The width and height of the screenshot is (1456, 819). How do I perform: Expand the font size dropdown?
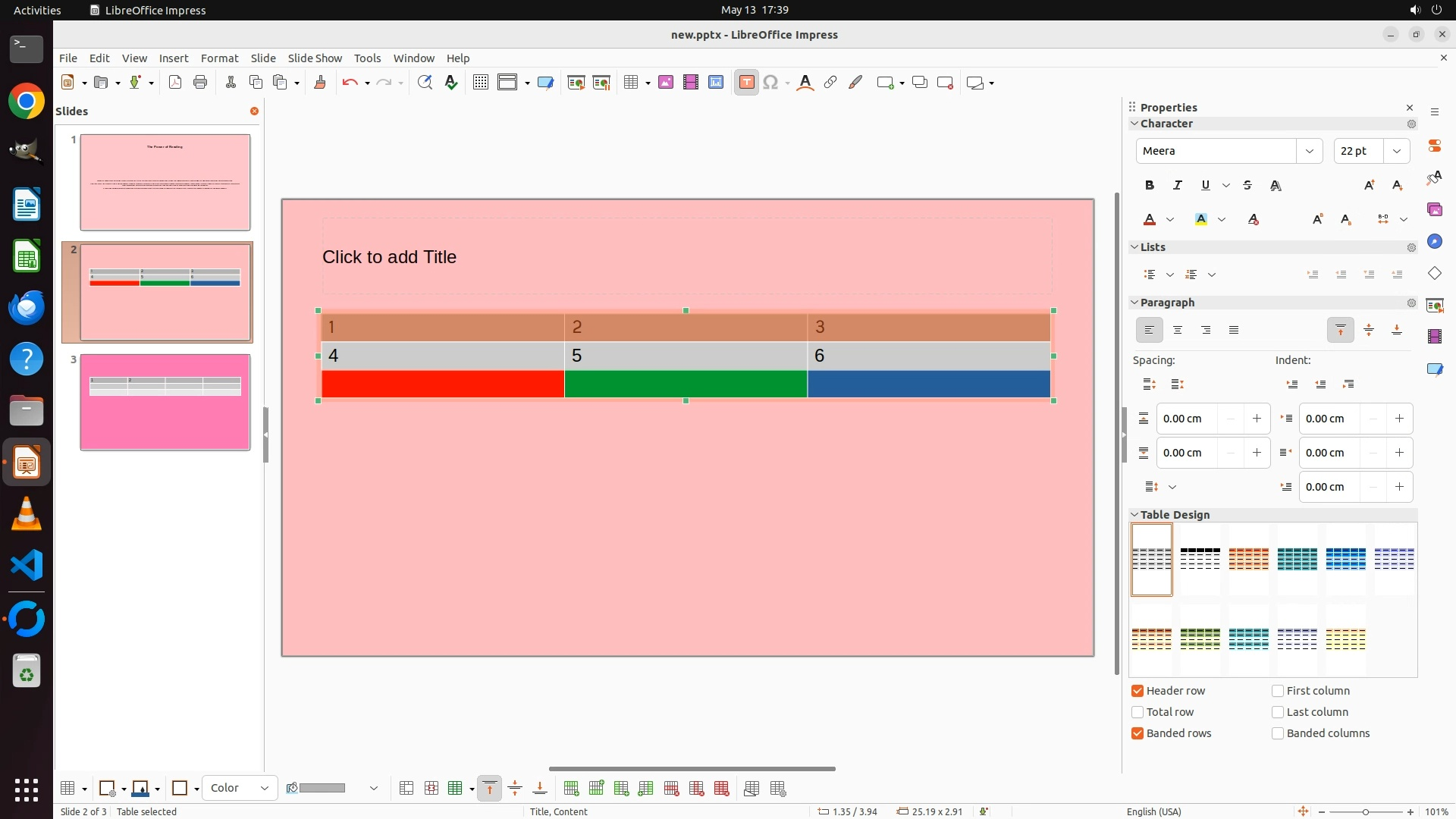pyautogui.click(x=1396, y=151)
